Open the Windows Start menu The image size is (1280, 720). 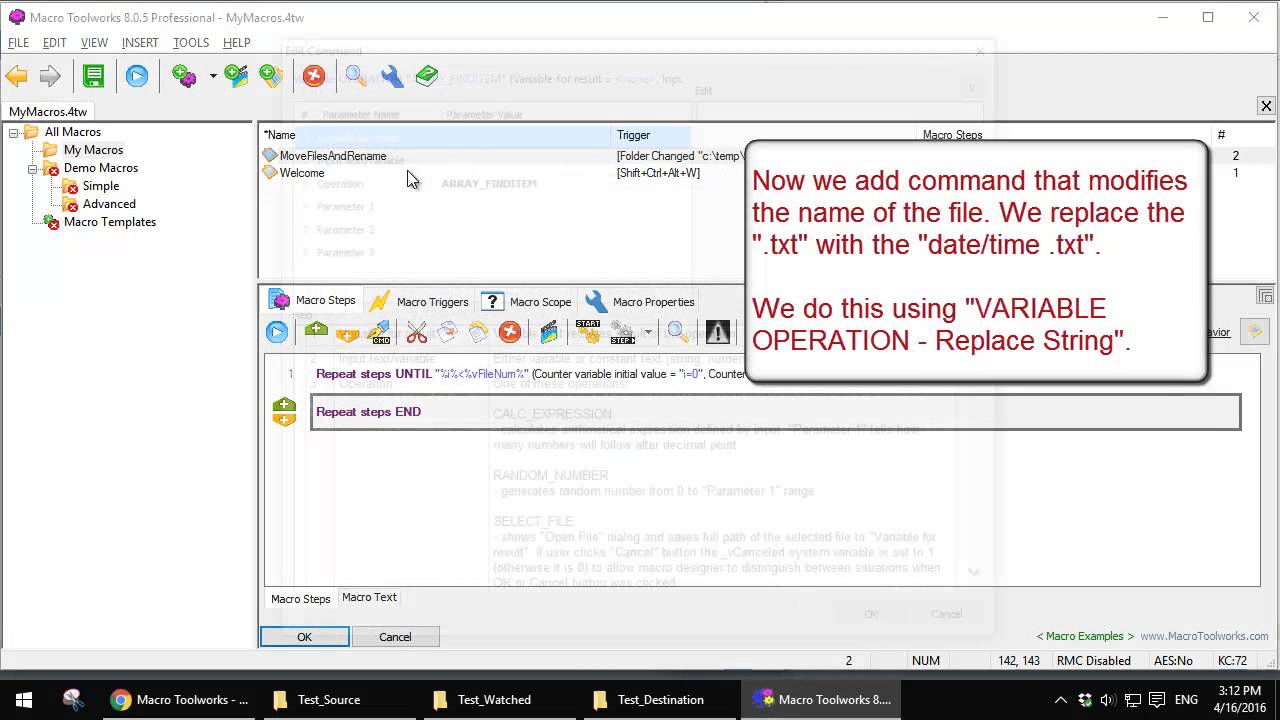click(24, 700)
